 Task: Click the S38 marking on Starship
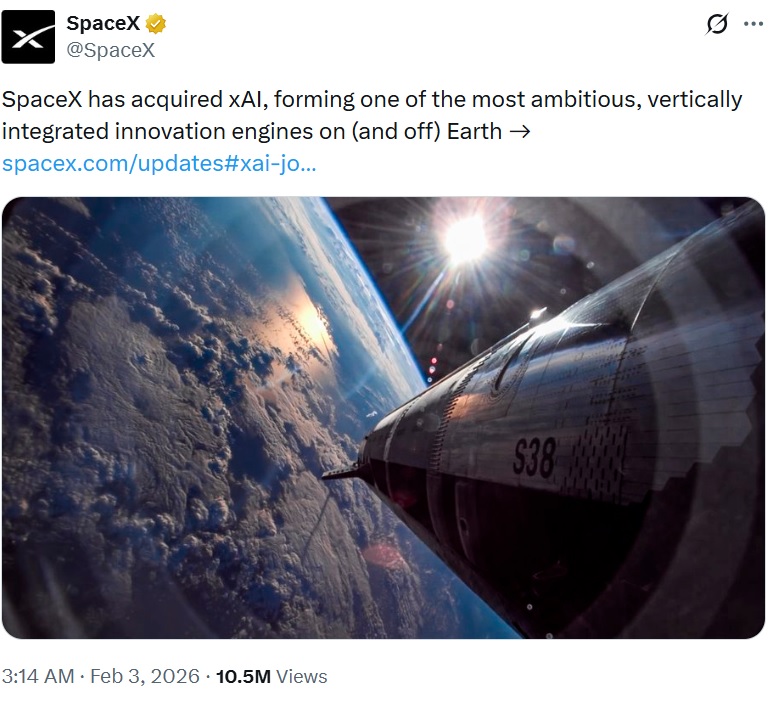click(x=533, y=459)
